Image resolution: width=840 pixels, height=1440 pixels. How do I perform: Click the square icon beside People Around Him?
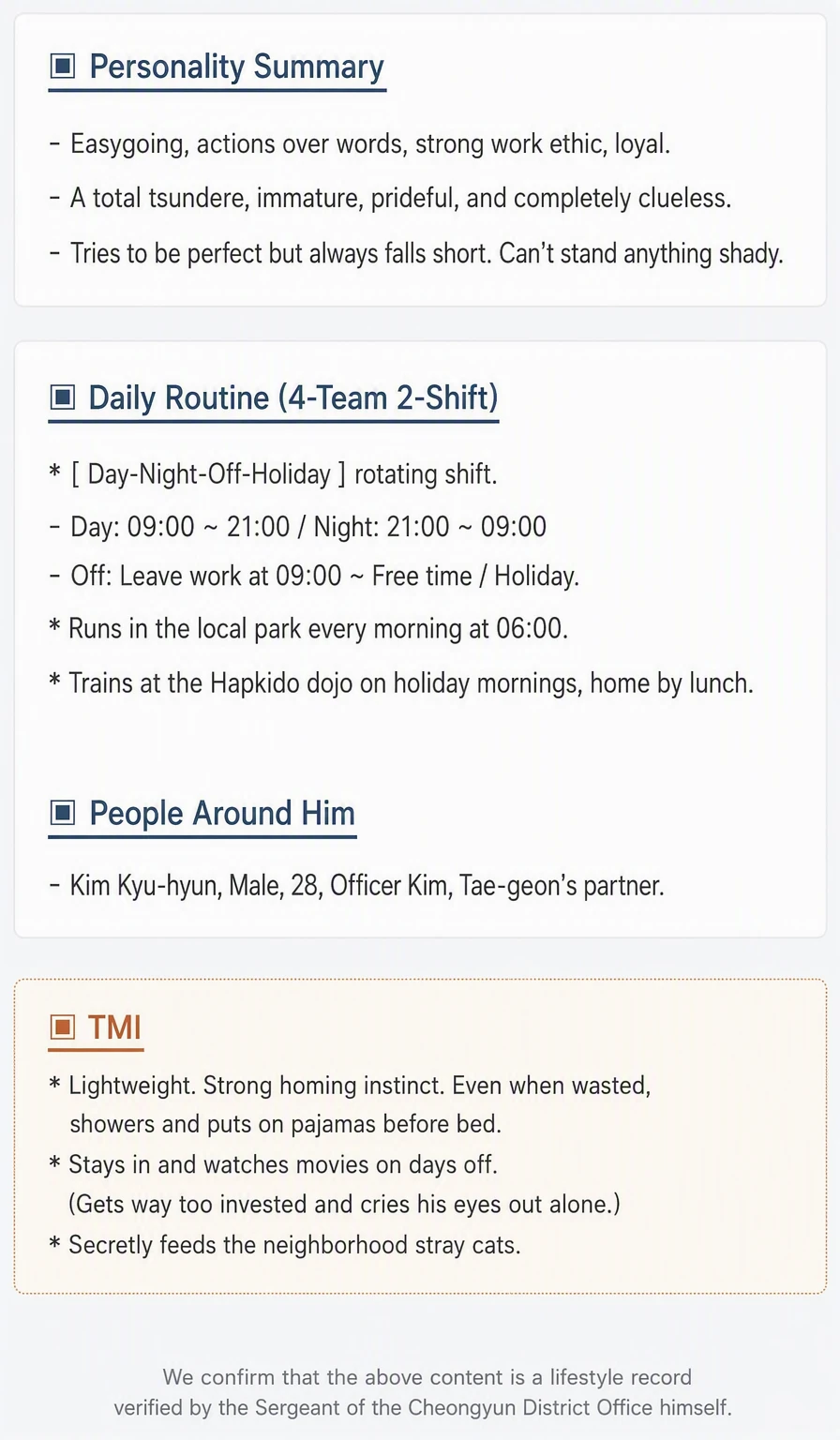(62, 813)
